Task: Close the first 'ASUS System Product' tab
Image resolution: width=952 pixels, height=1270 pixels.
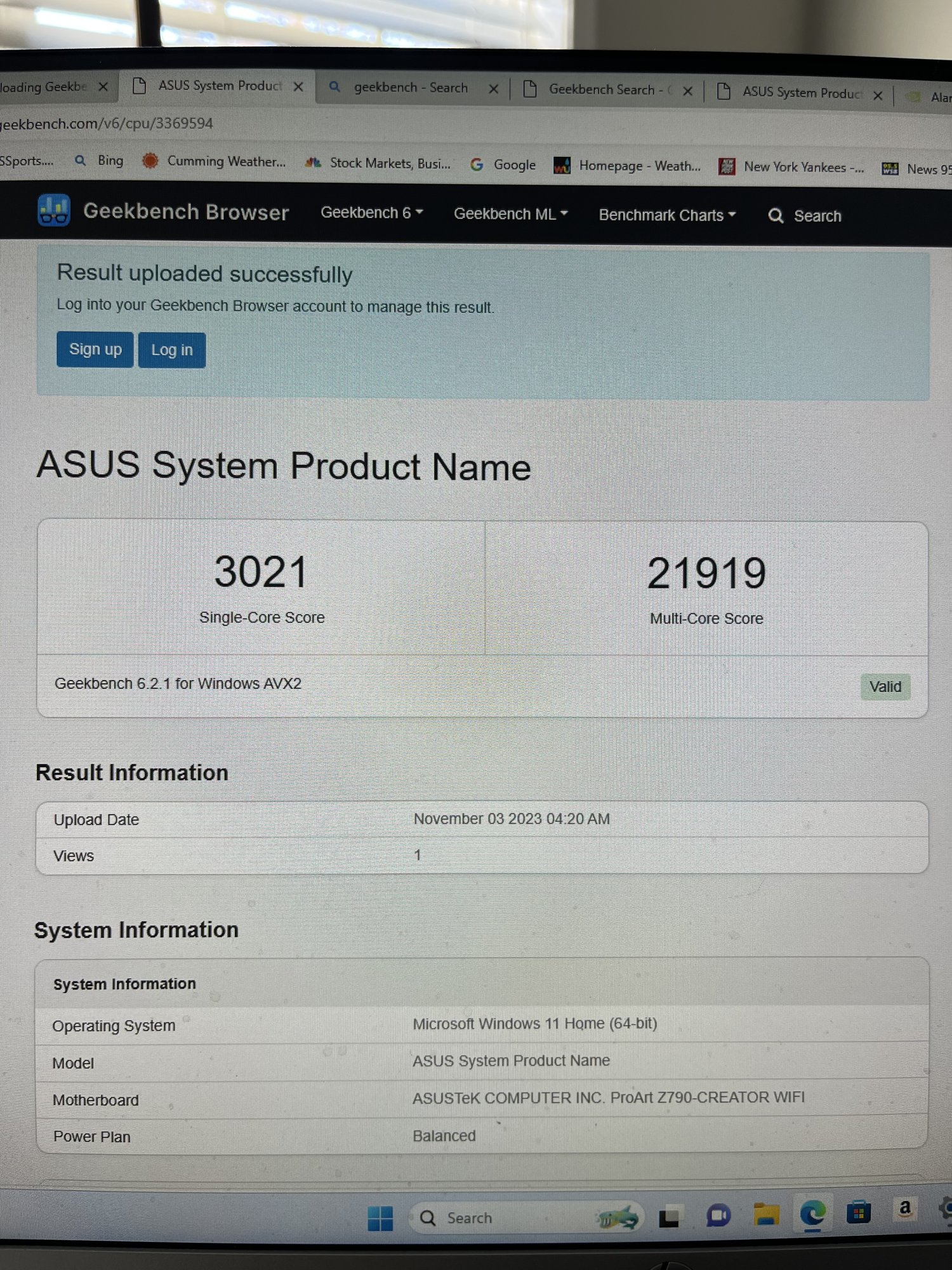Action: tap(298, 87)
